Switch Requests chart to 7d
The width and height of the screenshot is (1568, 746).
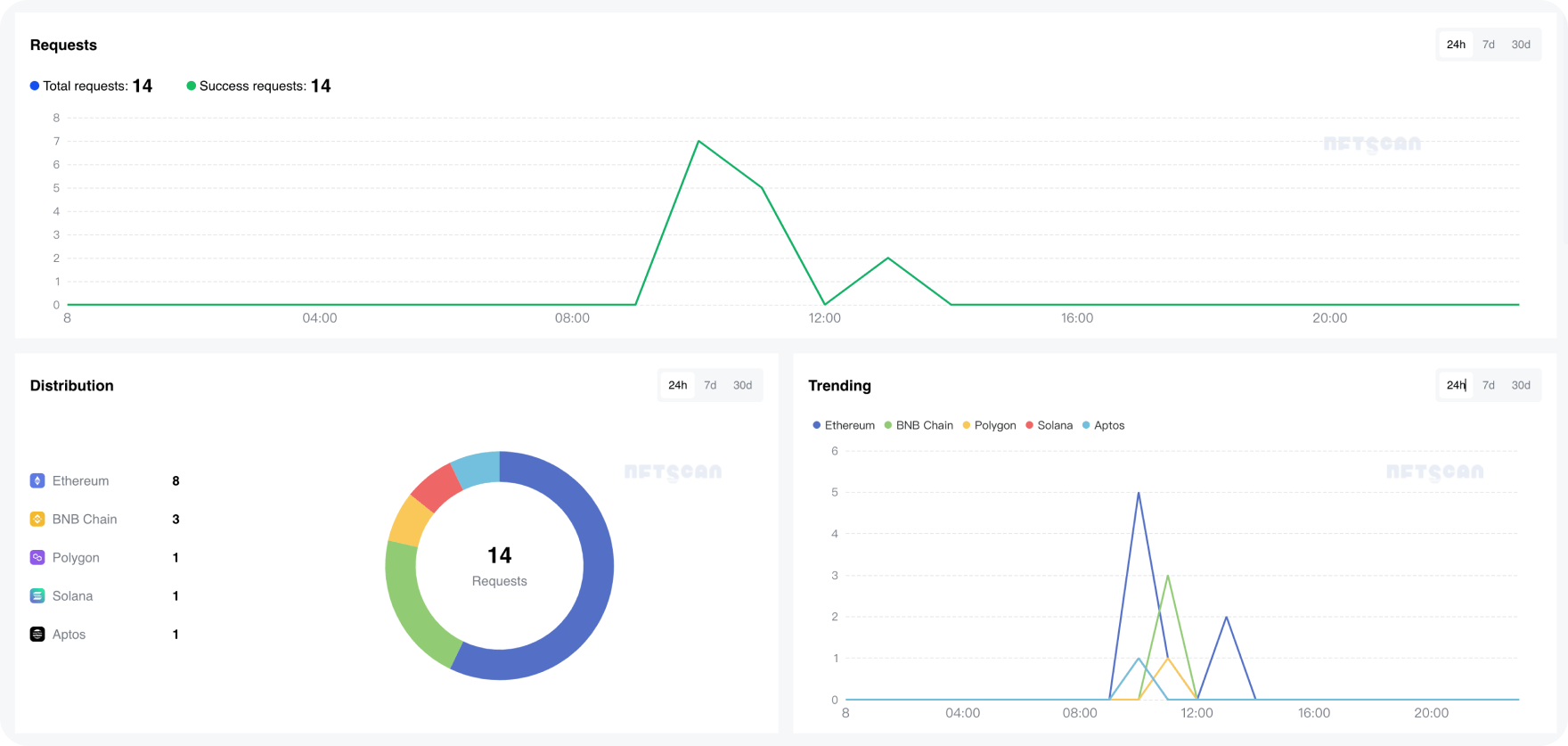(x=1488, y=45)
